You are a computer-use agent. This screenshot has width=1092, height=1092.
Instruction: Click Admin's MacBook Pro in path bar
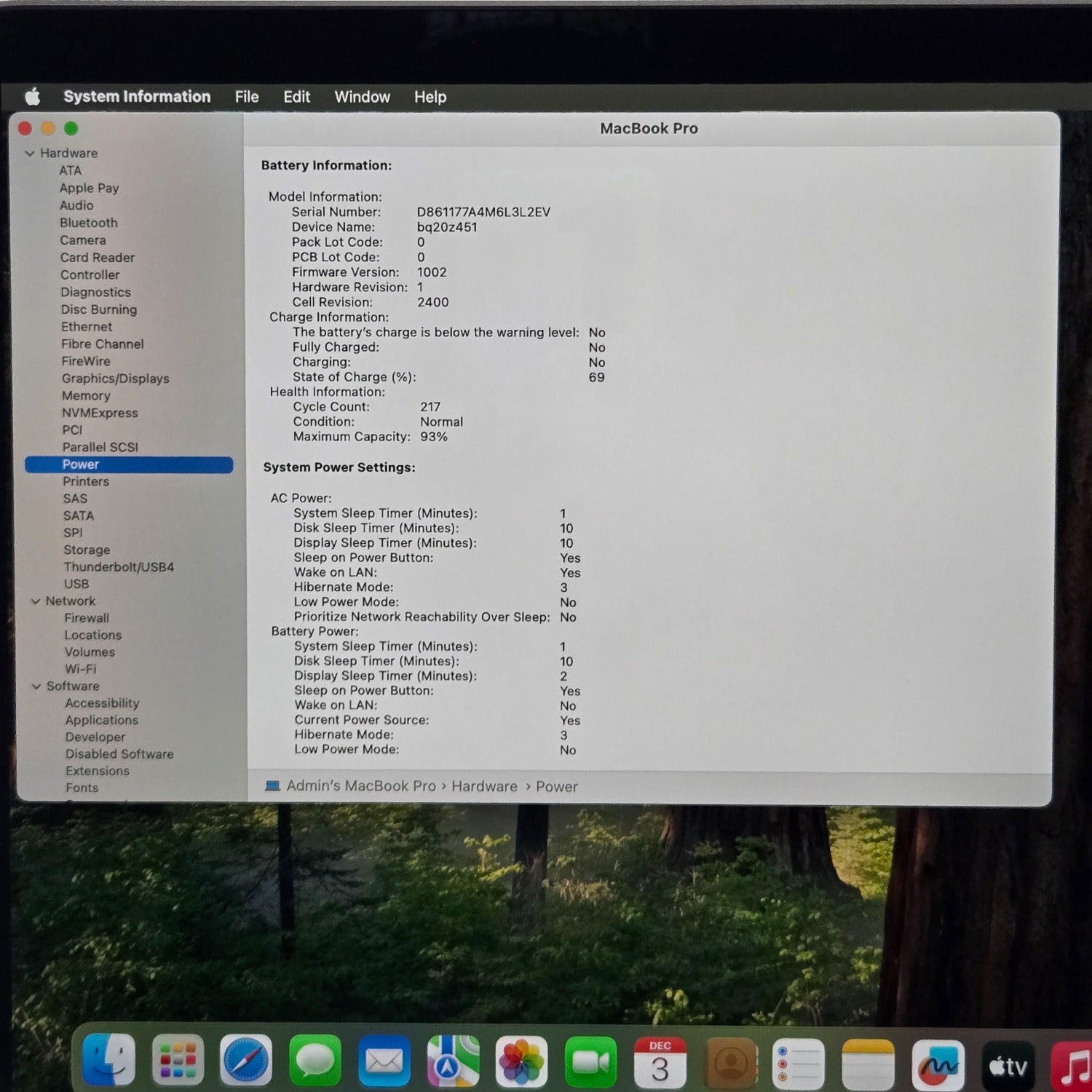click(x=360, y=786)
